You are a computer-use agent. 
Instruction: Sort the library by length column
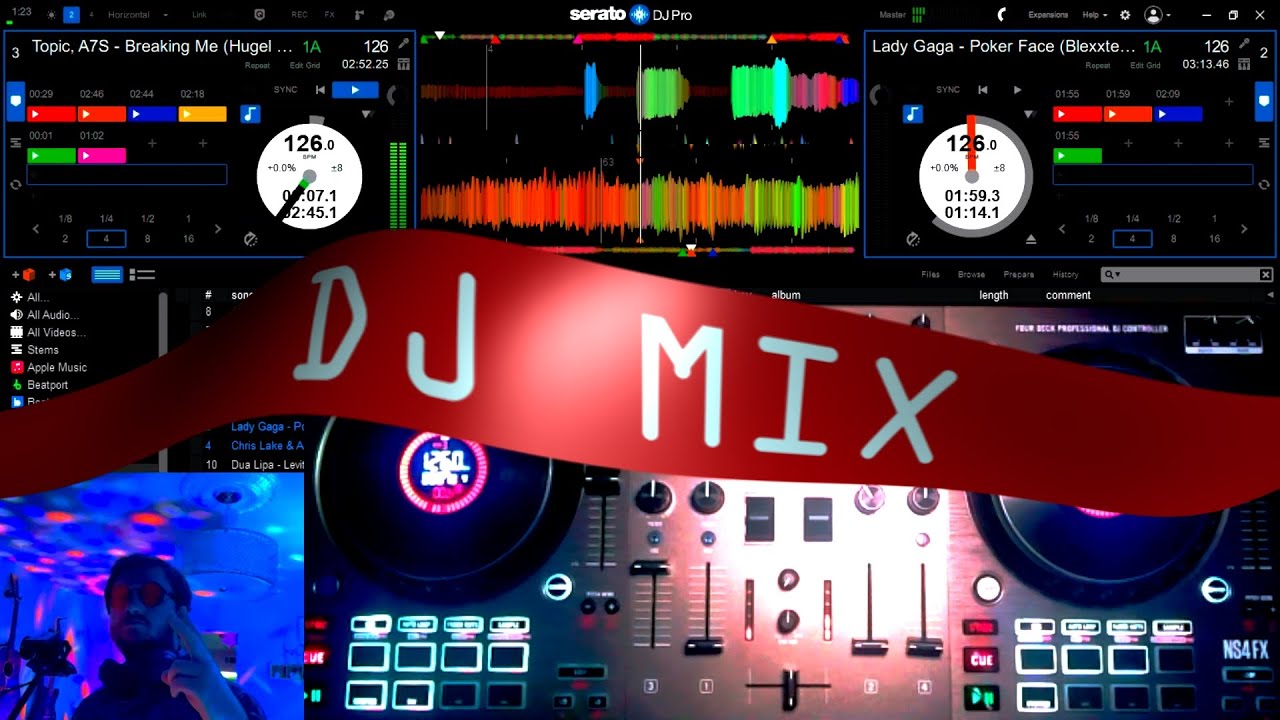click(x=993, y=295)
